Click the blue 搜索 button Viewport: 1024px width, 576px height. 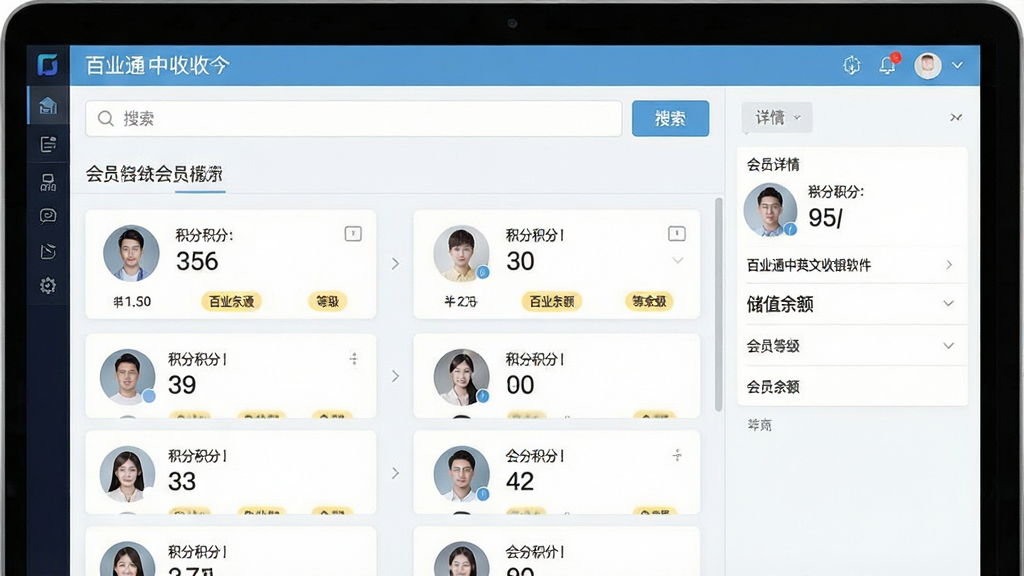point(670,119)
